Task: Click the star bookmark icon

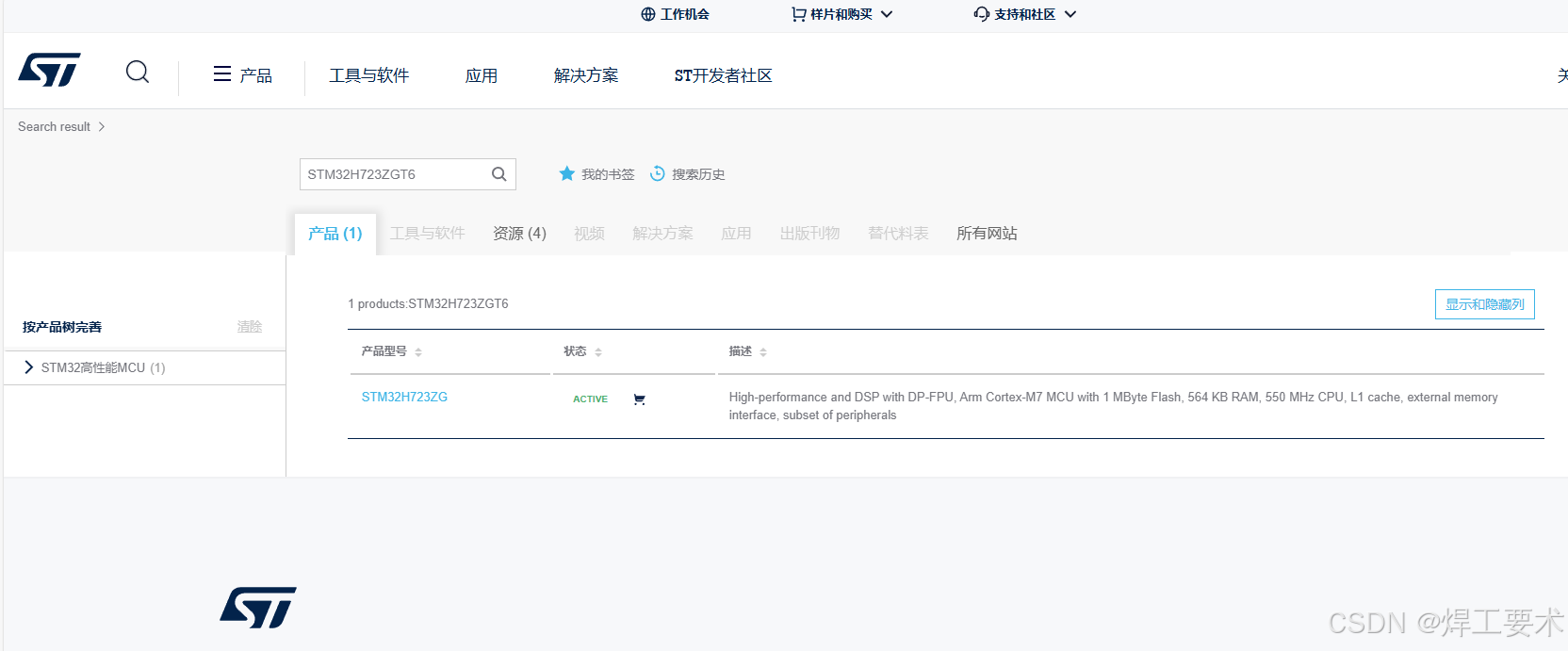Action: 566,173
